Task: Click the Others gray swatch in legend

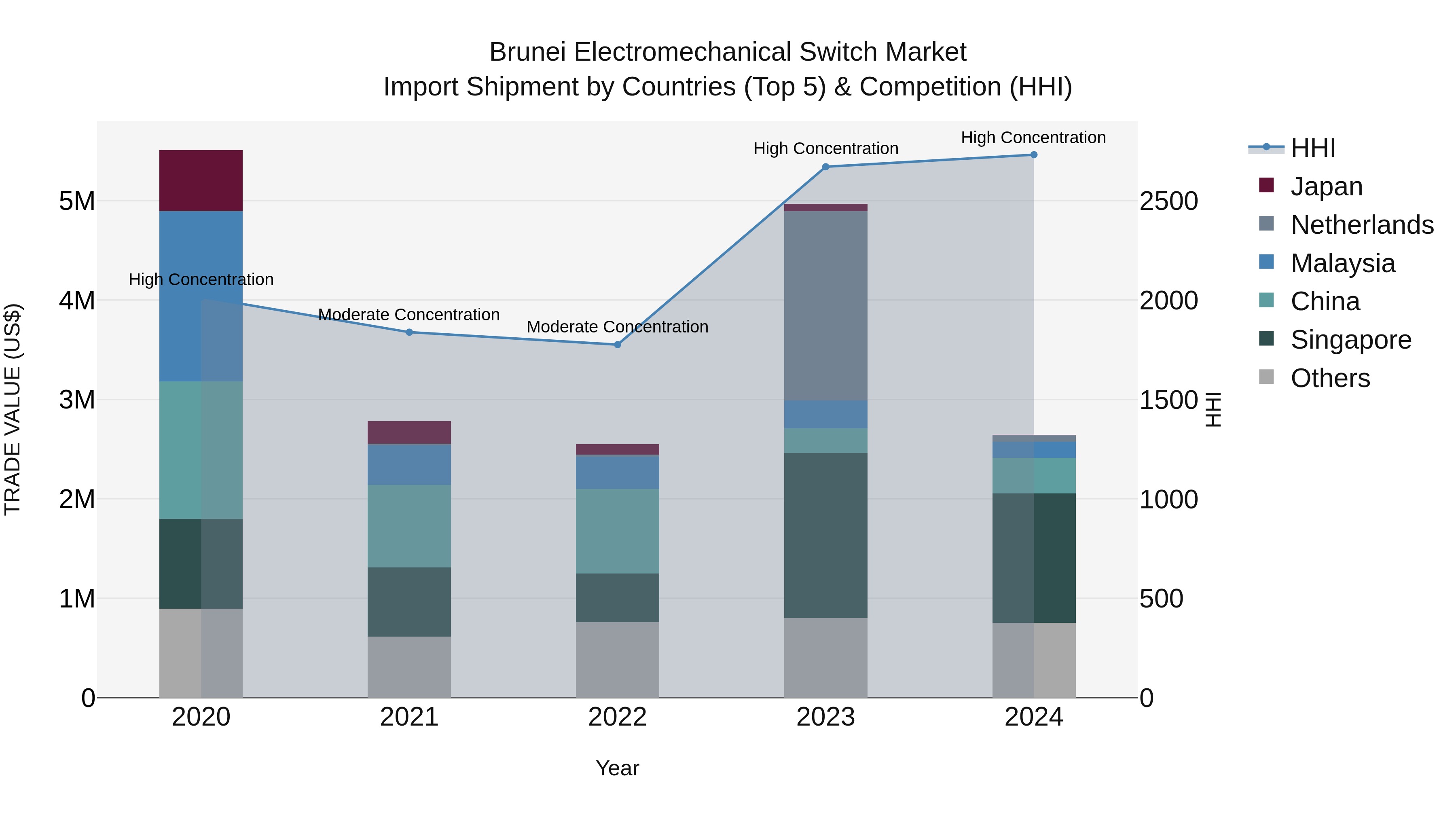Action: 1267,377
